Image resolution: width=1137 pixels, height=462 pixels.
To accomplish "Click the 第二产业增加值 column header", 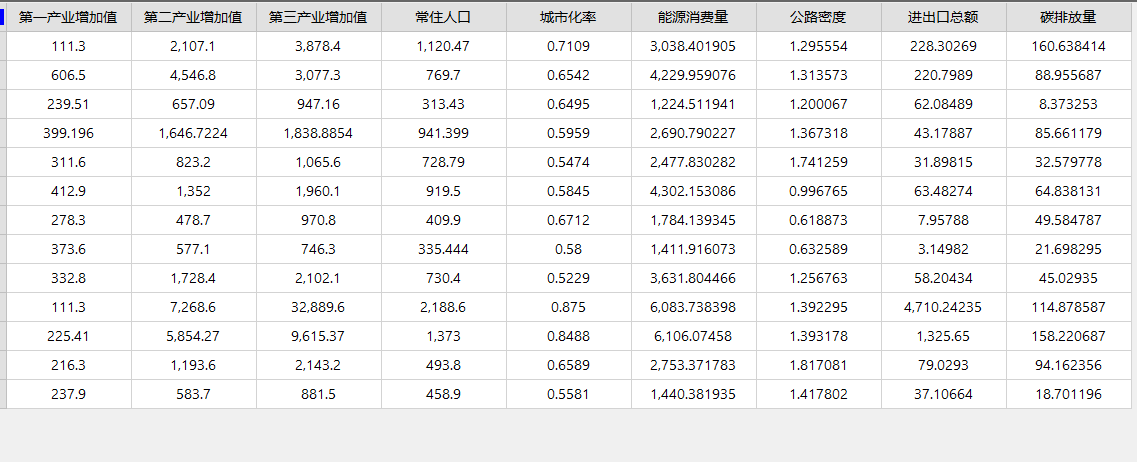I will pos(194,17).
